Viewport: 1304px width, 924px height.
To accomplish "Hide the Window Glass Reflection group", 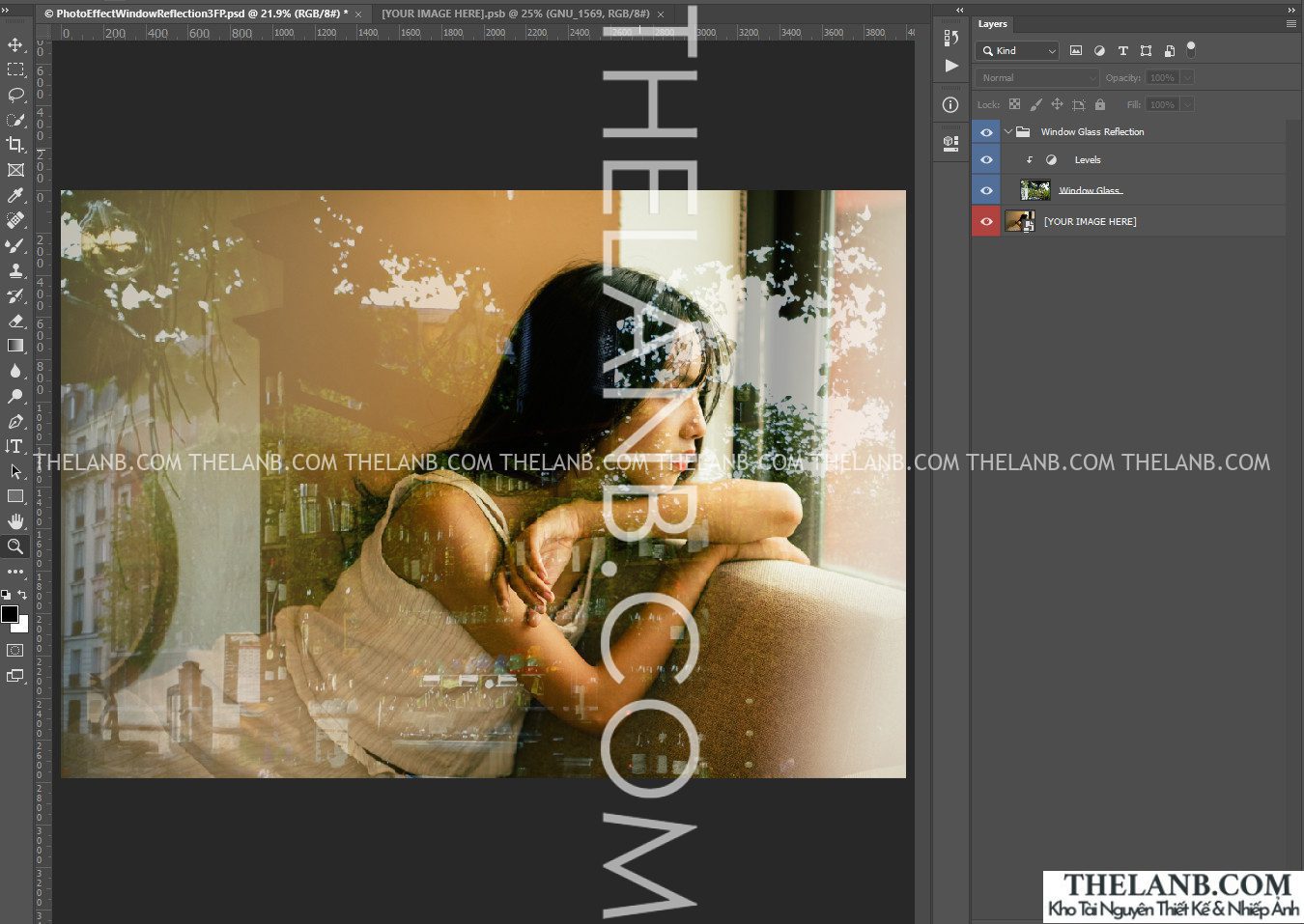I will (x=986, y=132).
